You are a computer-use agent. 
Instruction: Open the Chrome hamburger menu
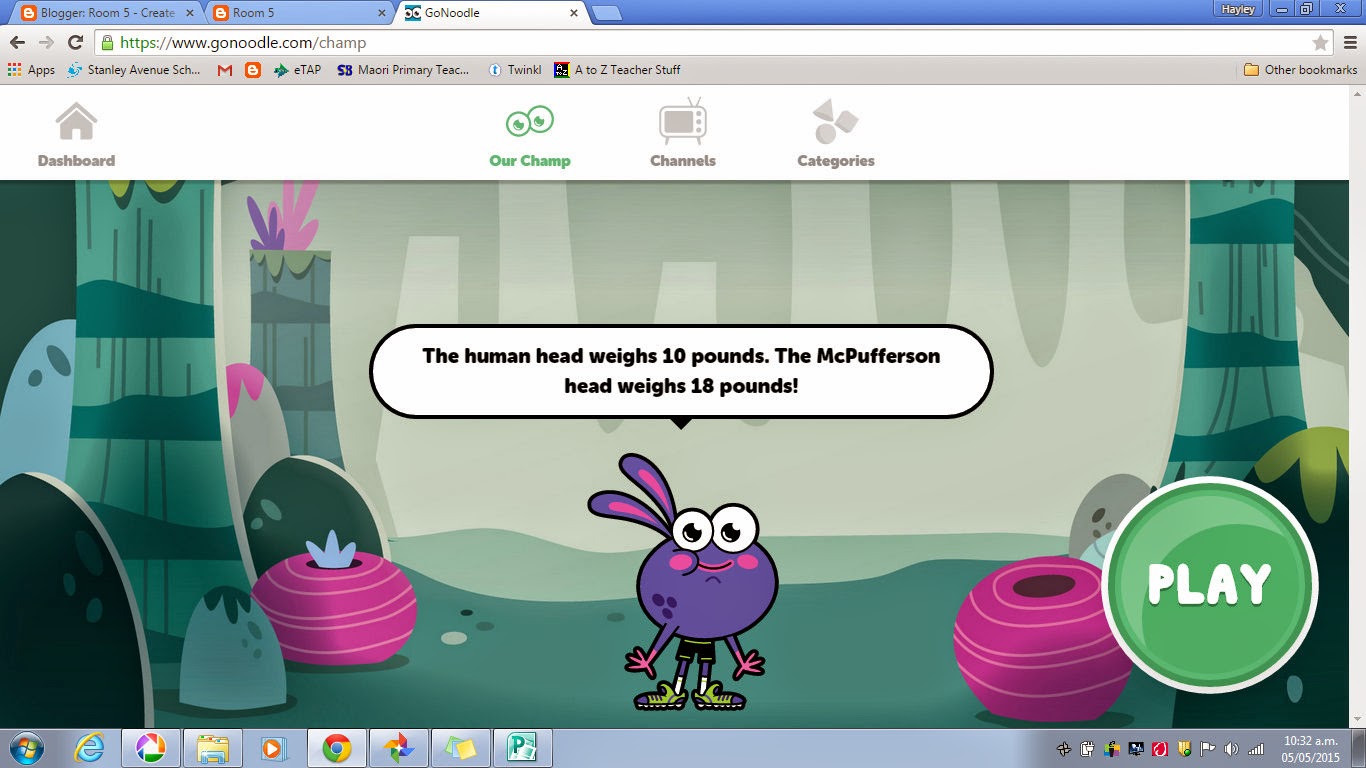pyautogui.click(x=1350, y=43)
